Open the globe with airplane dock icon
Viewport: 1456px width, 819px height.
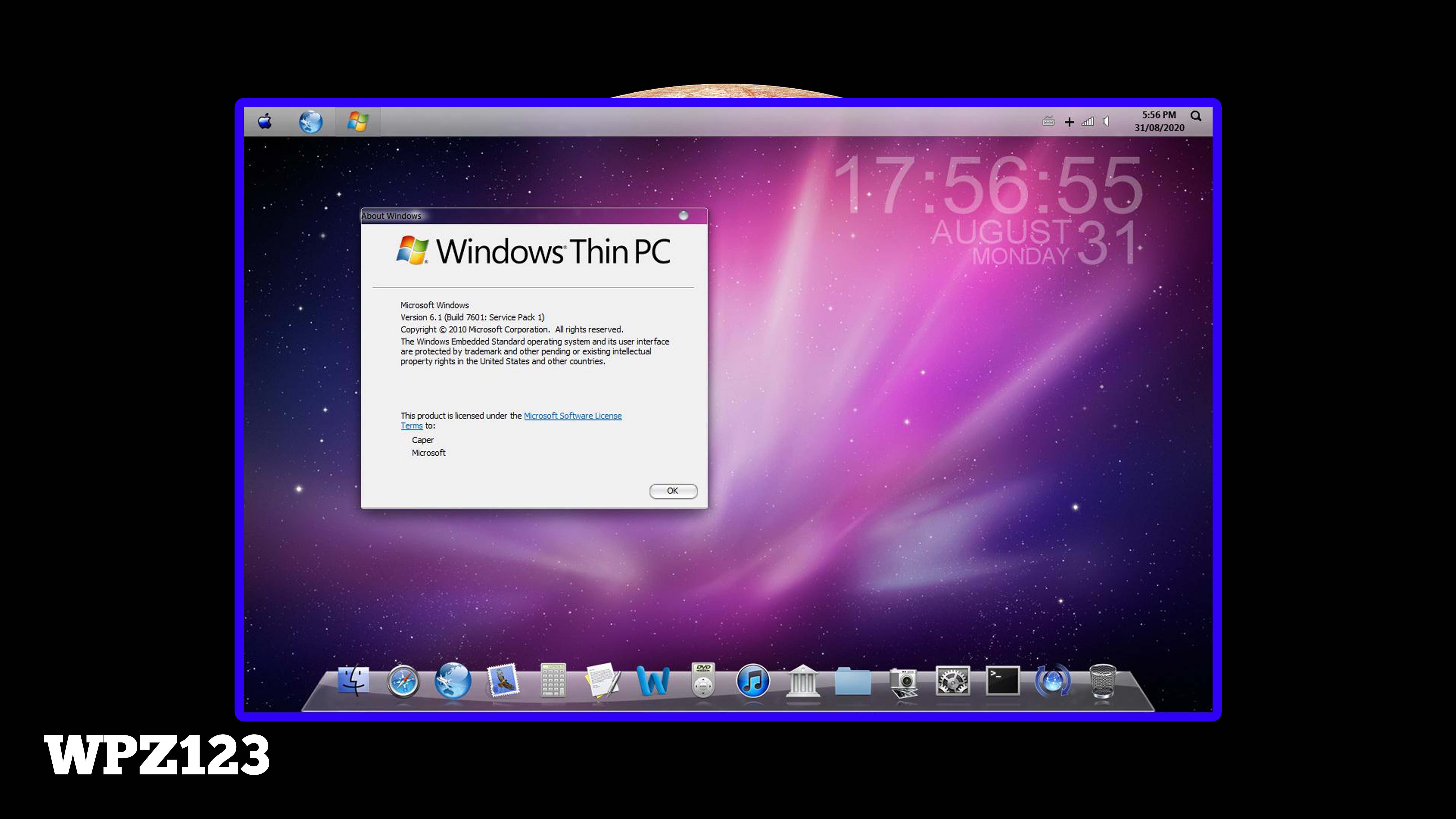(453, 681)
